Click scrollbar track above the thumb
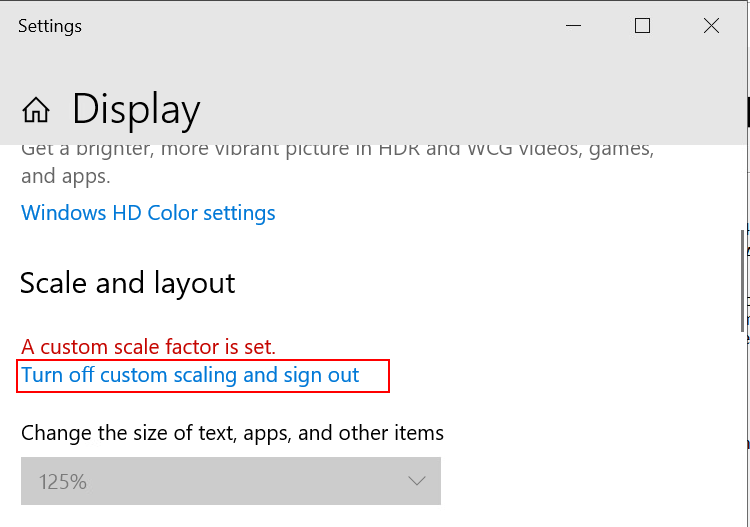This screenshot has width=750, height=527. 741,185
